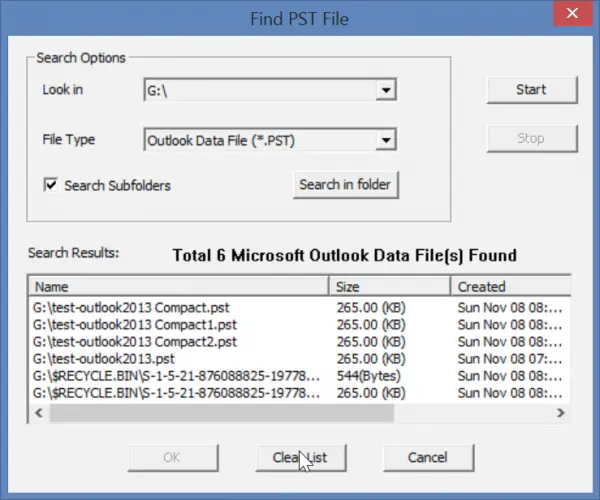
Task: Sort results by Created column header
Action: (x=511, y=287)
